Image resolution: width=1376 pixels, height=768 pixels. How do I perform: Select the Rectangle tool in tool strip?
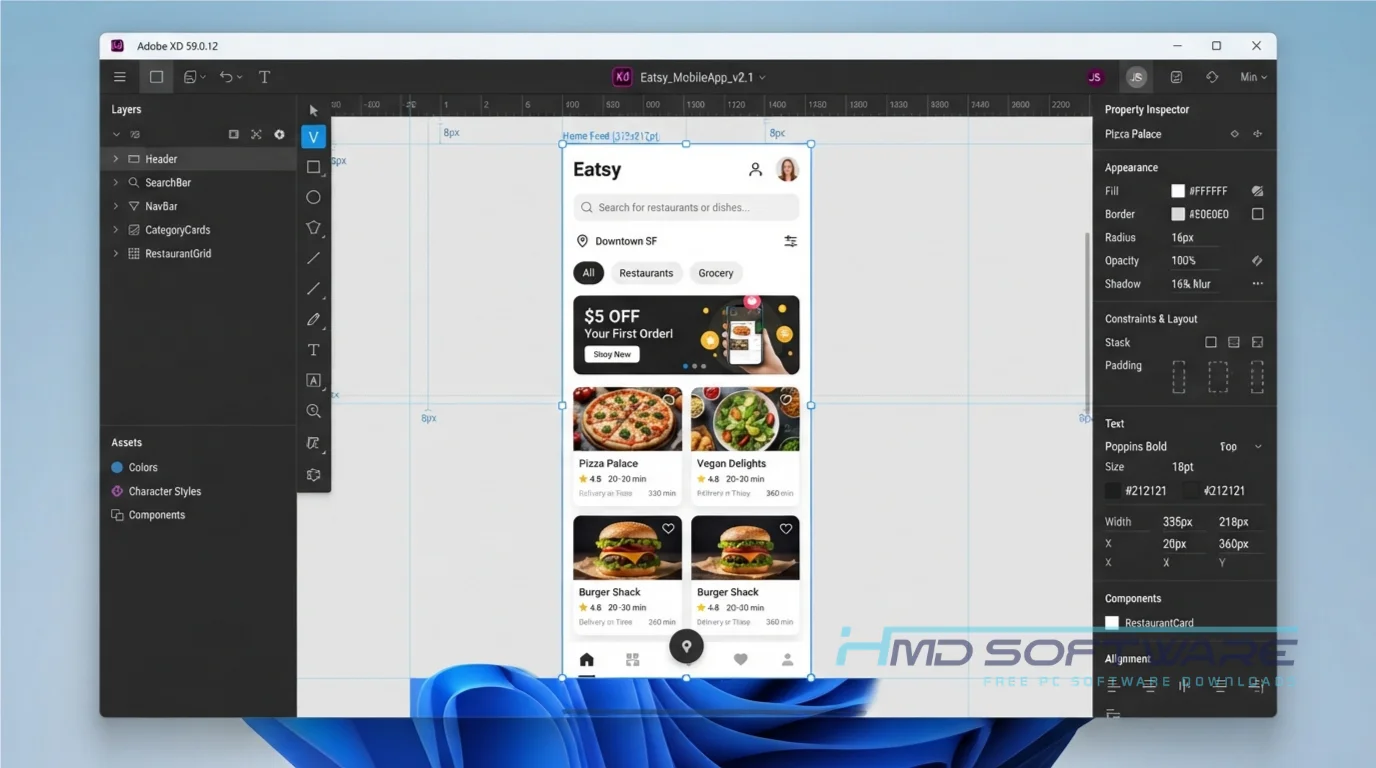(x=313, y=167)
